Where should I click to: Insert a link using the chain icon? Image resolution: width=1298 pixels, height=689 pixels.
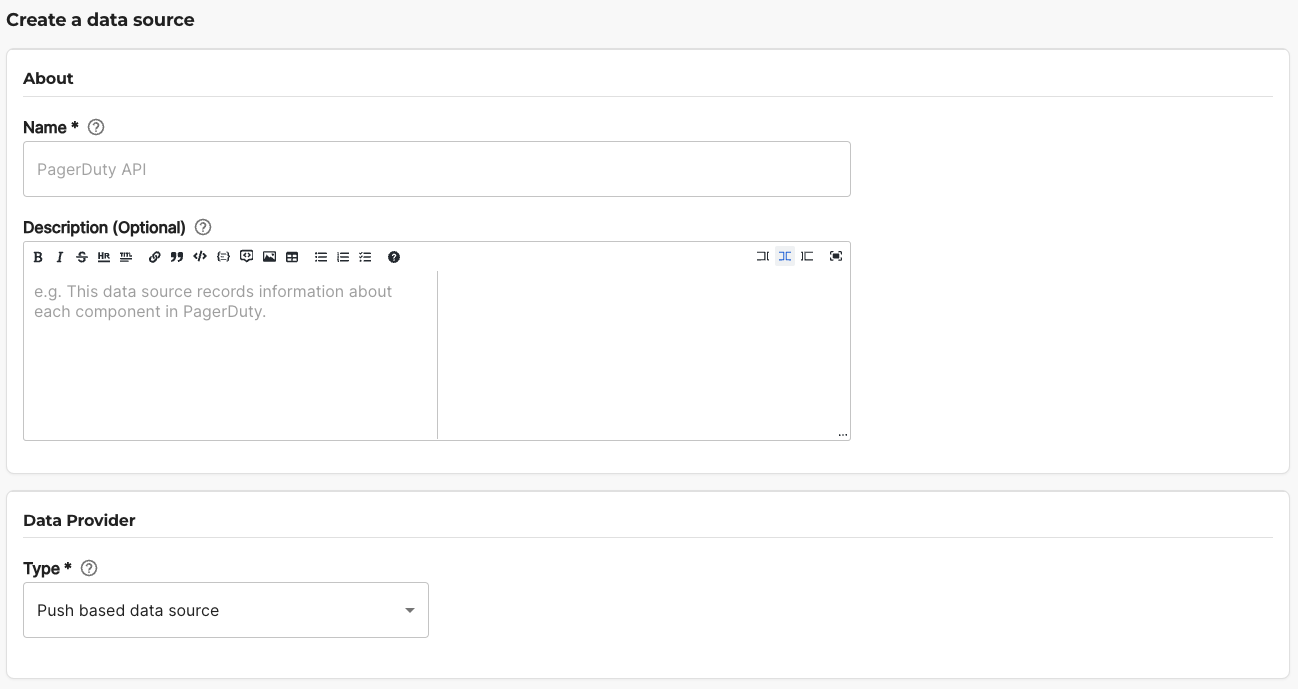point(153,256)
